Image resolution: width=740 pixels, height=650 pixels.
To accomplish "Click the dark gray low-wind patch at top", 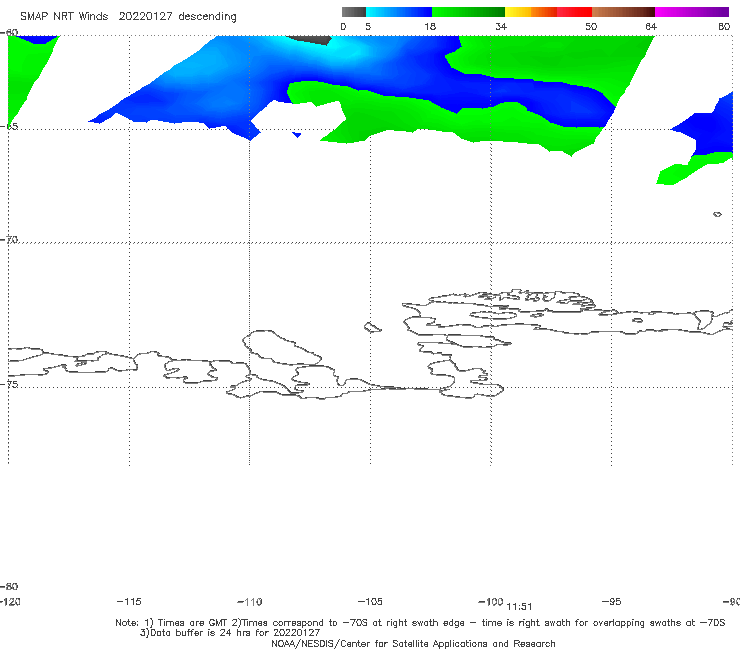I will [x=309, y=40].
